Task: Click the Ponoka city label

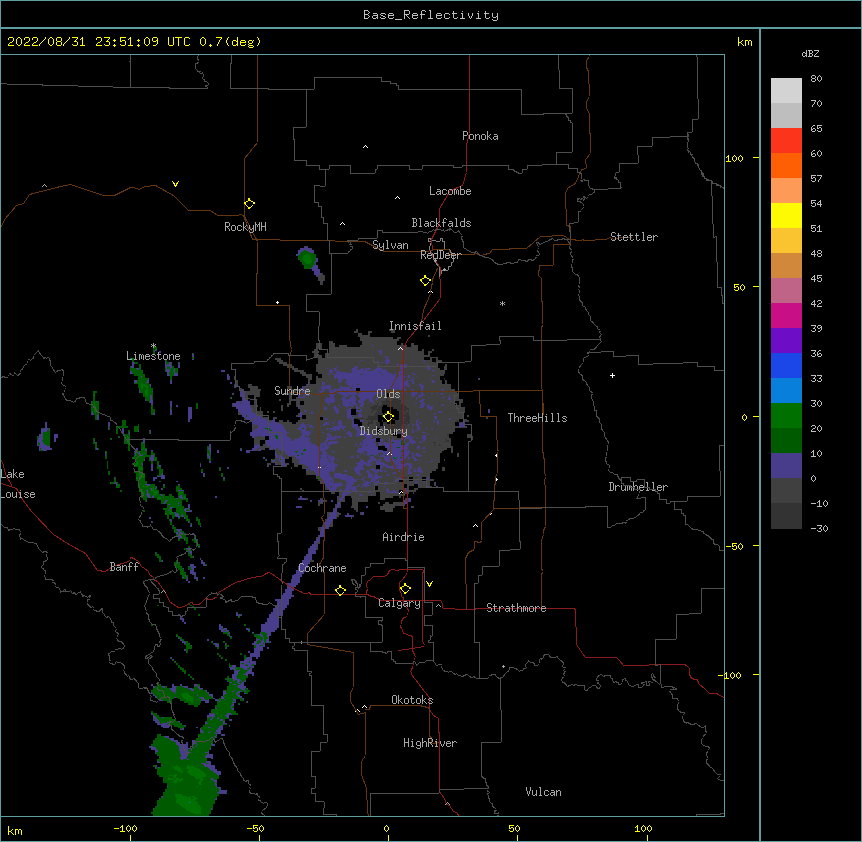Action: (x=480, y=136)
